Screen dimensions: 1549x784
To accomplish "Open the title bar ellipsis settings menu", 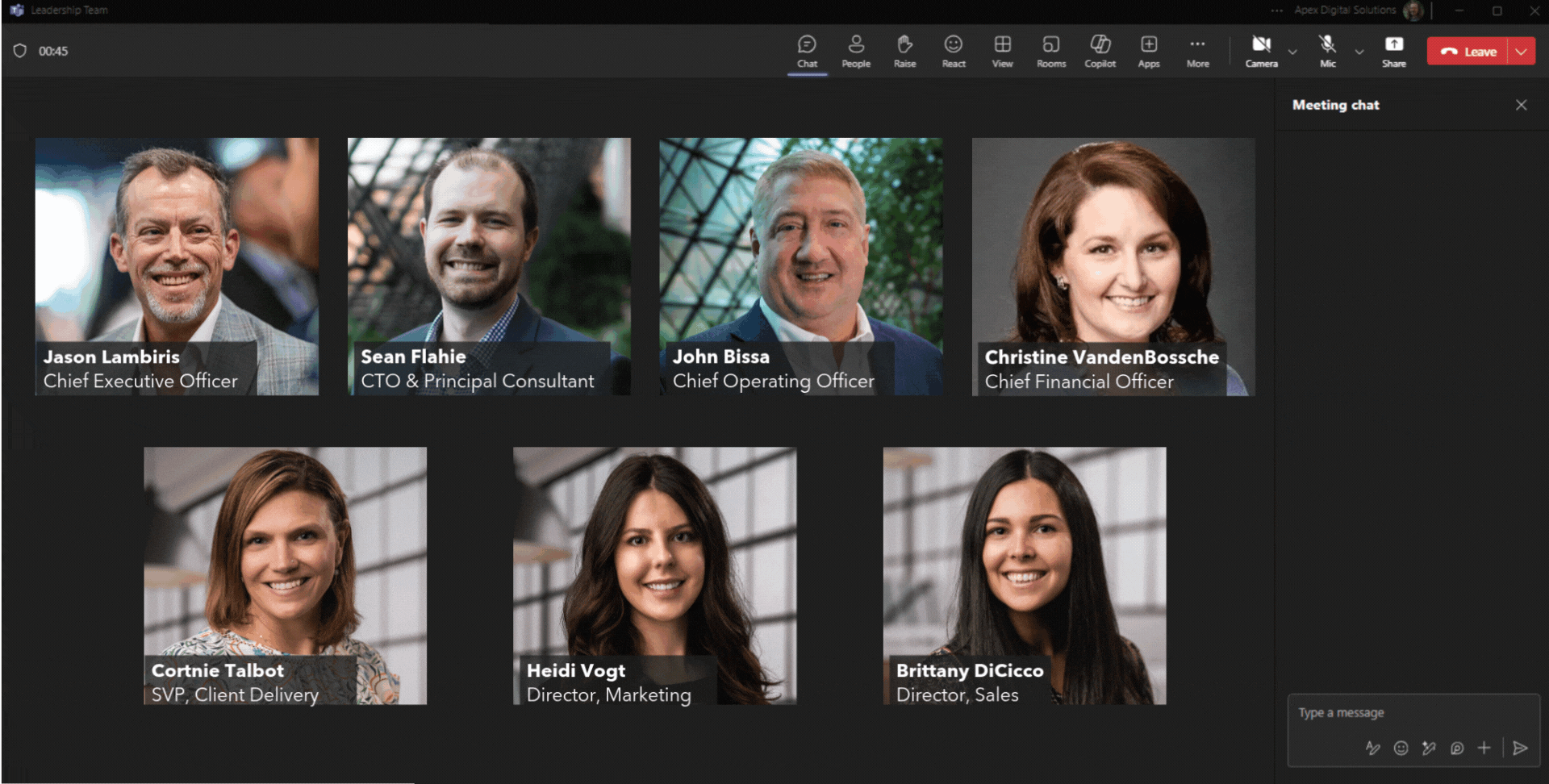I will coord(1276,10).
